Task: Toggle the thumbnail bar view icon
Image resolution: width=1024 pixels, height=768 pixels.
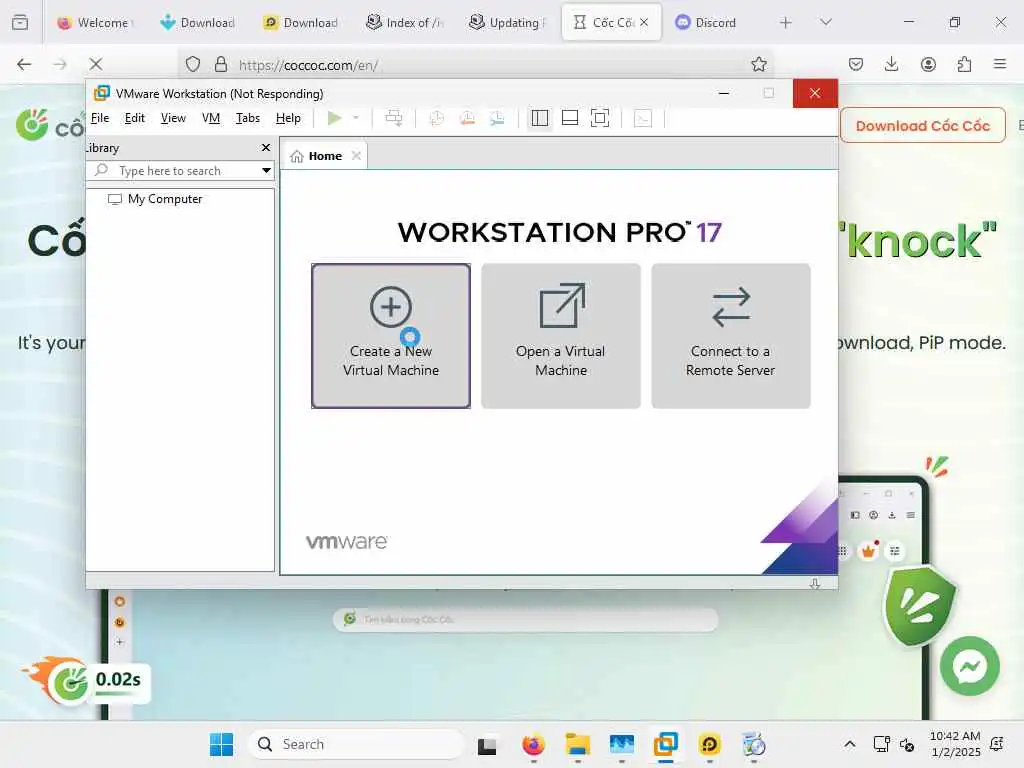Action: (569, 118)
